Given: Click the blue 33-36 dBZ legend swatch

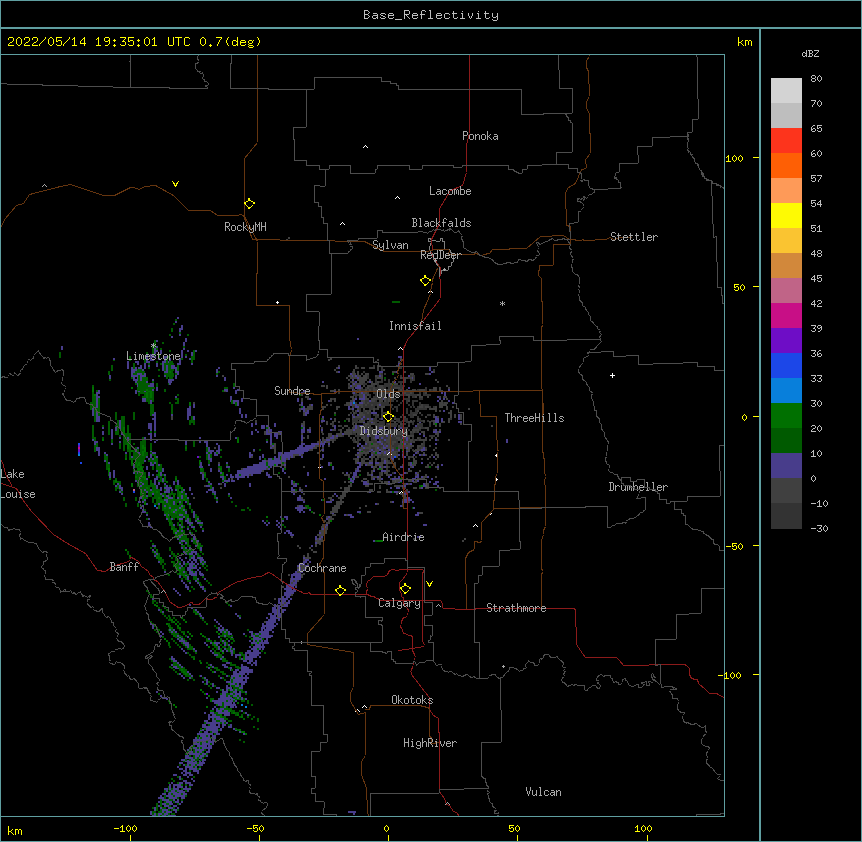Looking at the screenshot, I should (x=786, y=365).
